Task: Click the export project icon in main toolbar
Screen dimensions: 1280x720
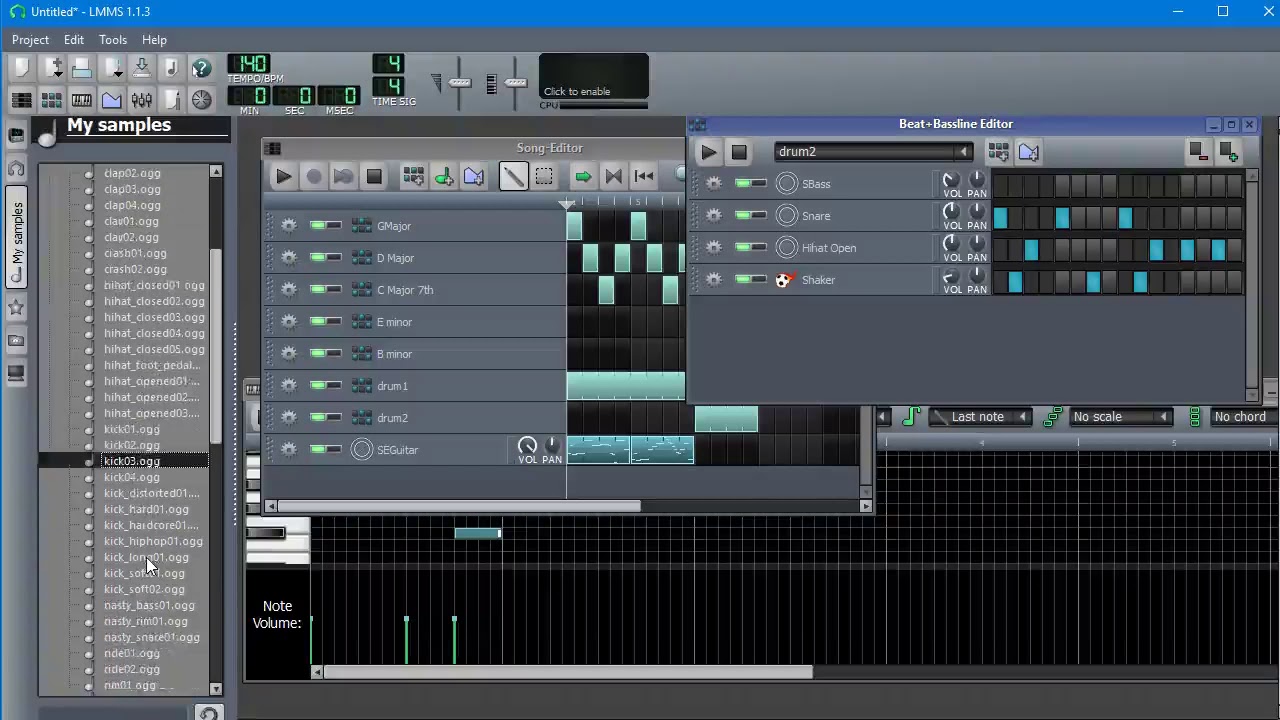Action: tap(171, 68)
